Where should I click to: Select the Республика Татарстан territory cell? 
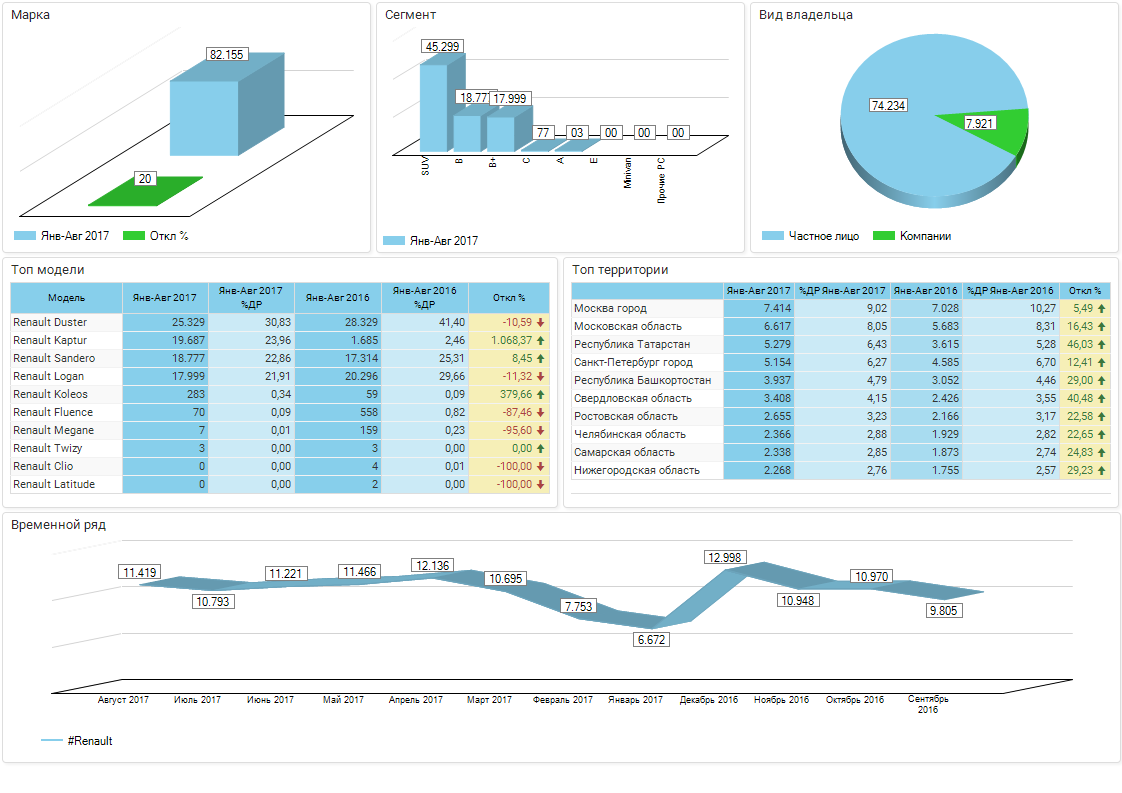tap(648, 344)
